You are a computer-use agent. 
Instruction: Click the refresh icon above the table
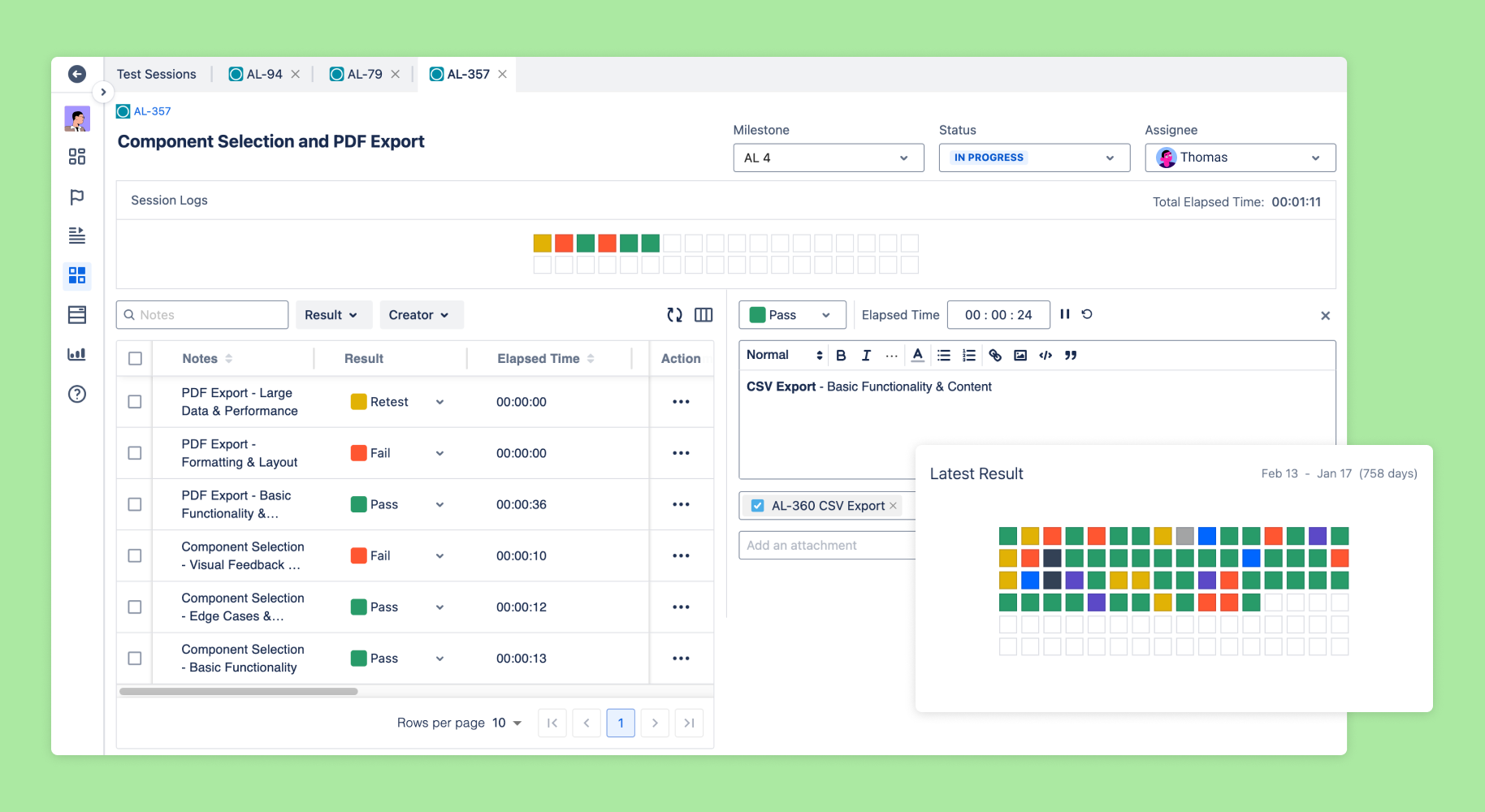[x=674, y=315]
